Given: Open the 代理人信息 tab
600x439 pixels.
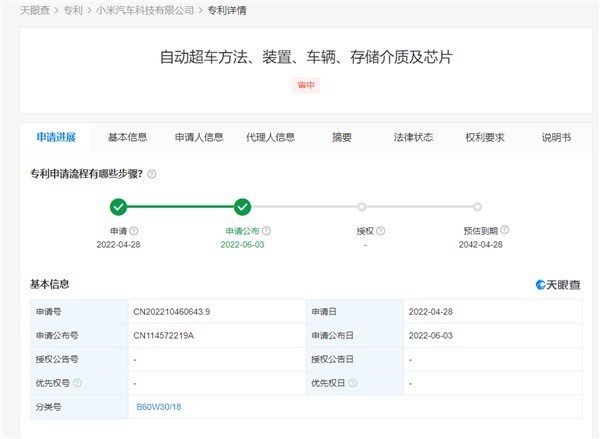Looking at the screenshot, I should (270, 137).
